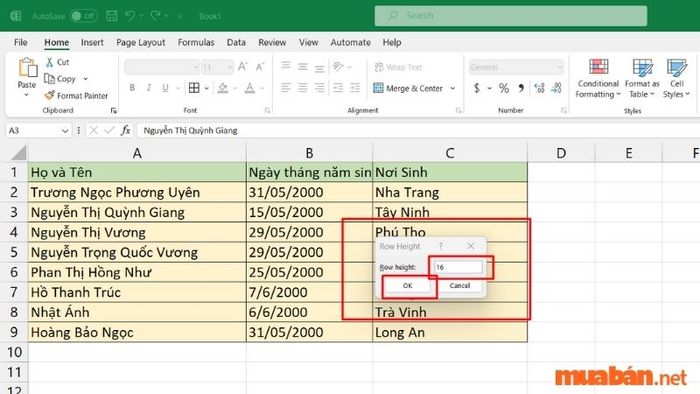Switch to Page Layout tab
700x394 pixels.
tap(141, 42)
